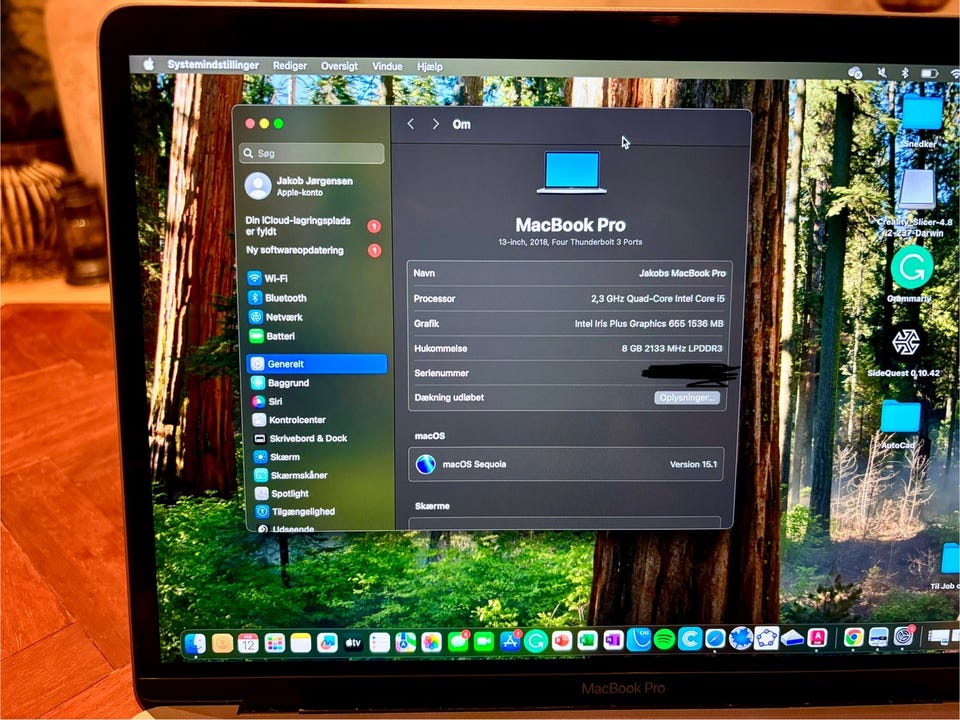The width and height of the screenshot is (960, 720).
Task: Open OneNote from the Dock
Action: click(x=613, y=640)
